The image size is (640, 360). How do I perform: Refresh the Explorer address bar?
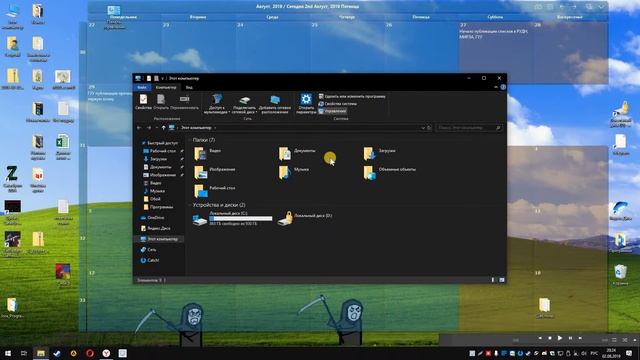[x=429, y=128]
